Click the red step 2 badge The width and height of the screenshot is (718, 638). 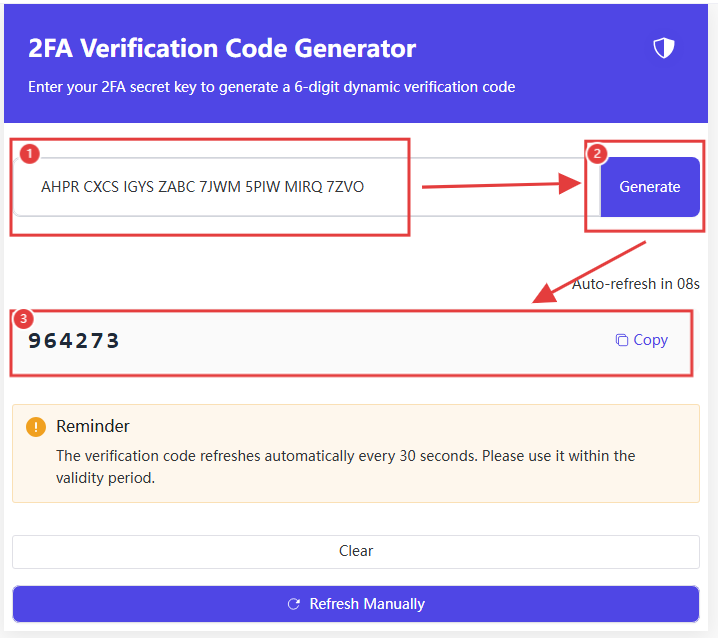pos(597,153)
